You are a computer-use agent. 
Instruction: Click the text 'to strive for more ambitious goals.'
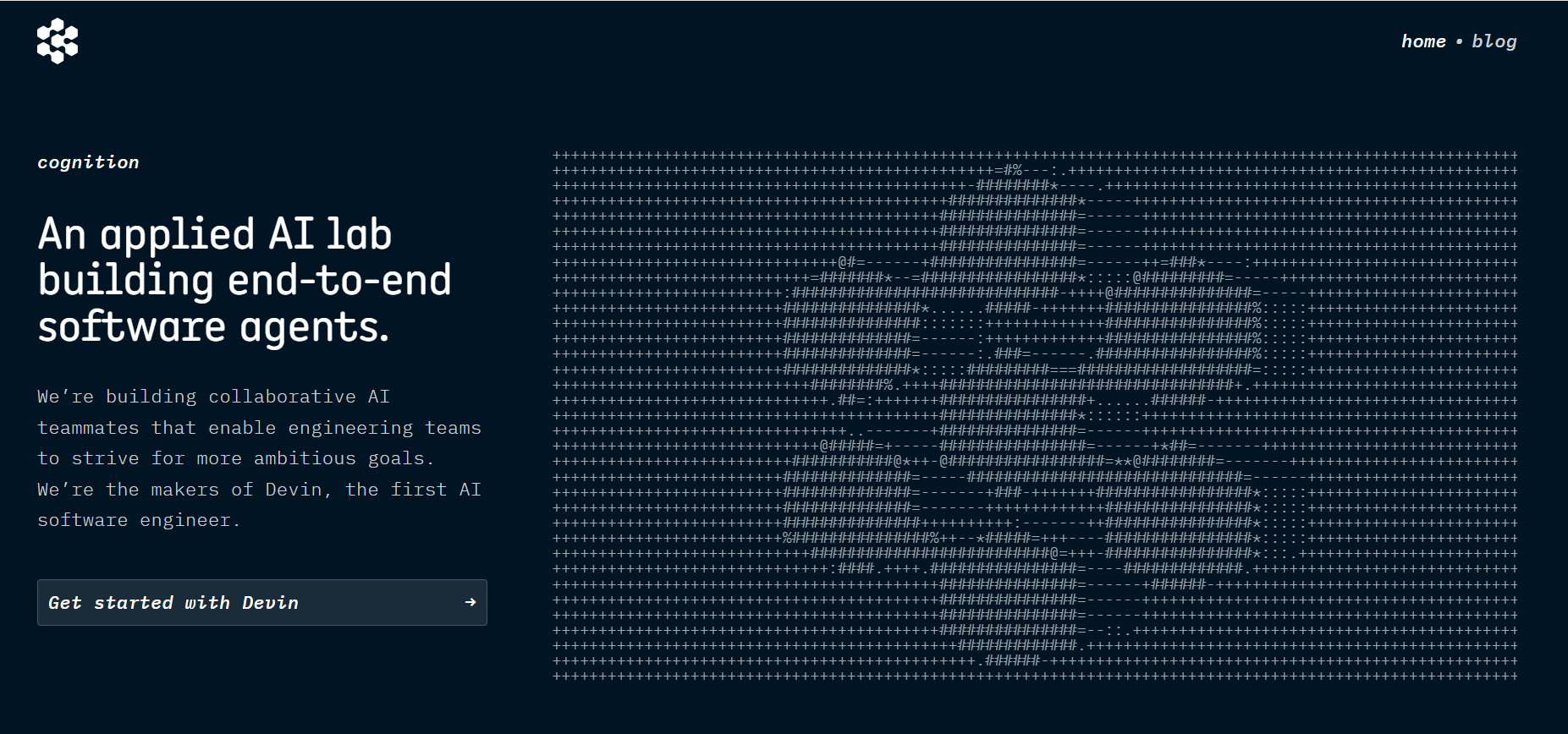(x=235, y=458)
